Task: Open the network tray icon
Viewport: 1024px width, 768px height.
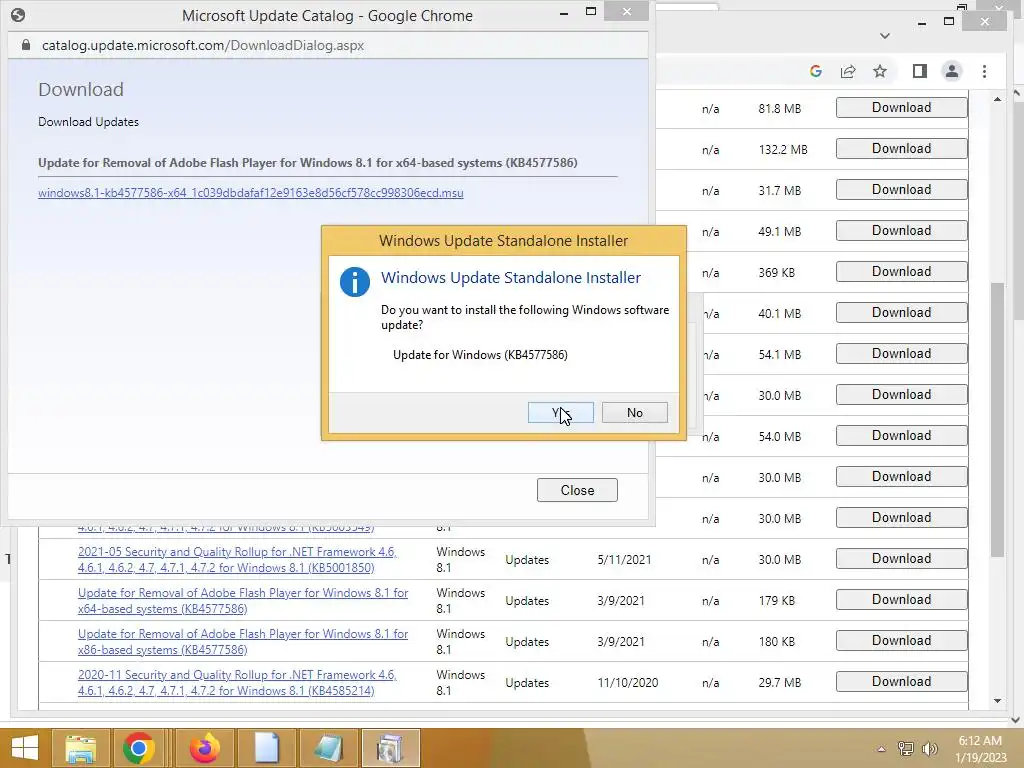Action: click(x=906, y=749)
